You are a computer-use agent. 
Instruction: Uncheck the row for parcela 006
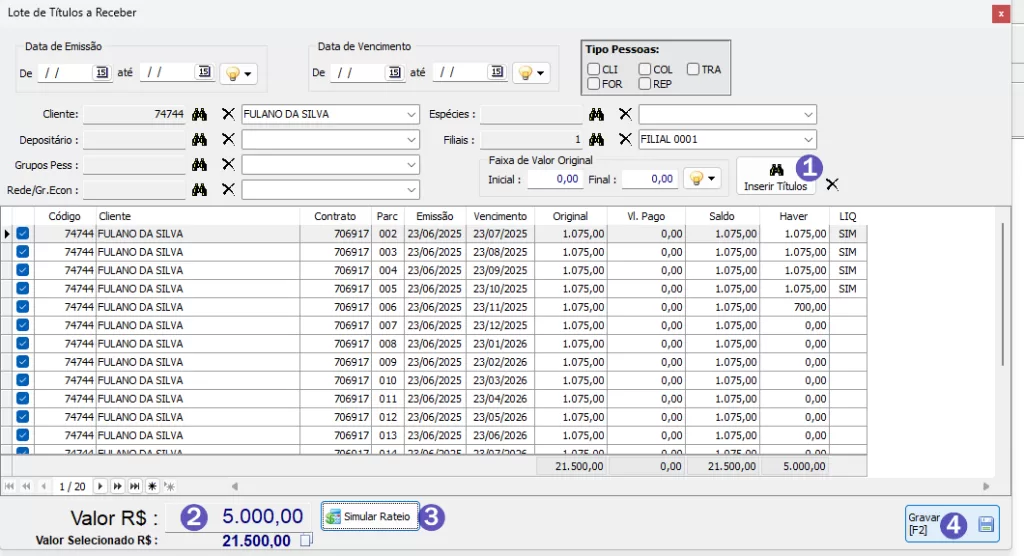22,307
